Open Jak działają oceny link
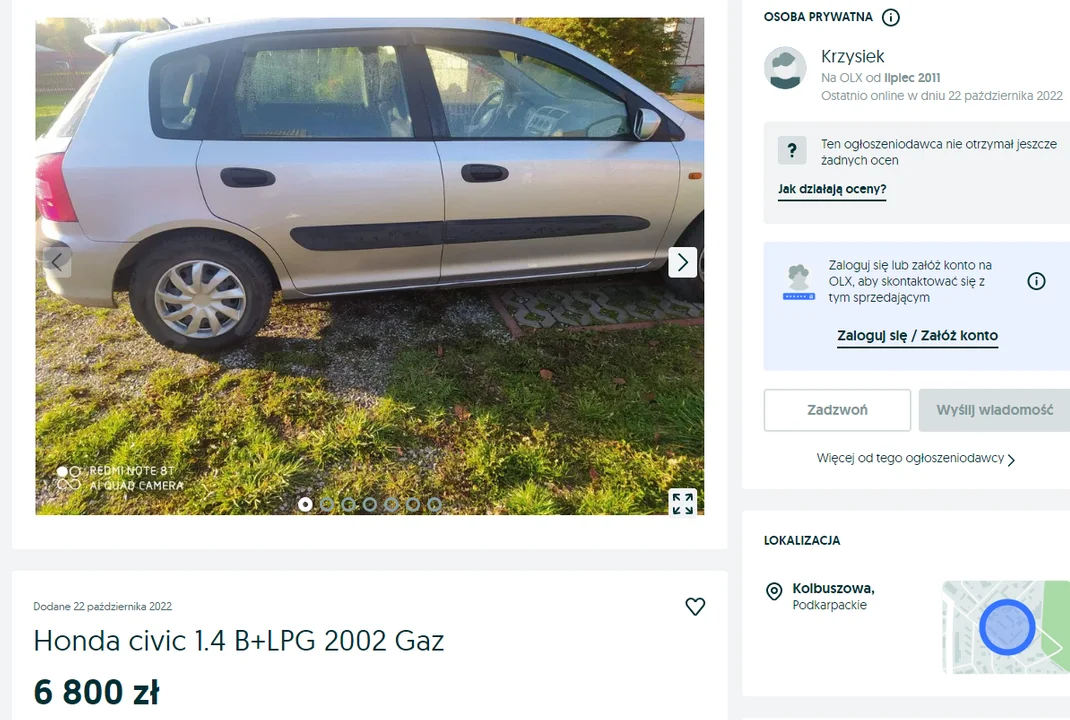This screenshot has width=1070, height=720. tap(832, 189)
